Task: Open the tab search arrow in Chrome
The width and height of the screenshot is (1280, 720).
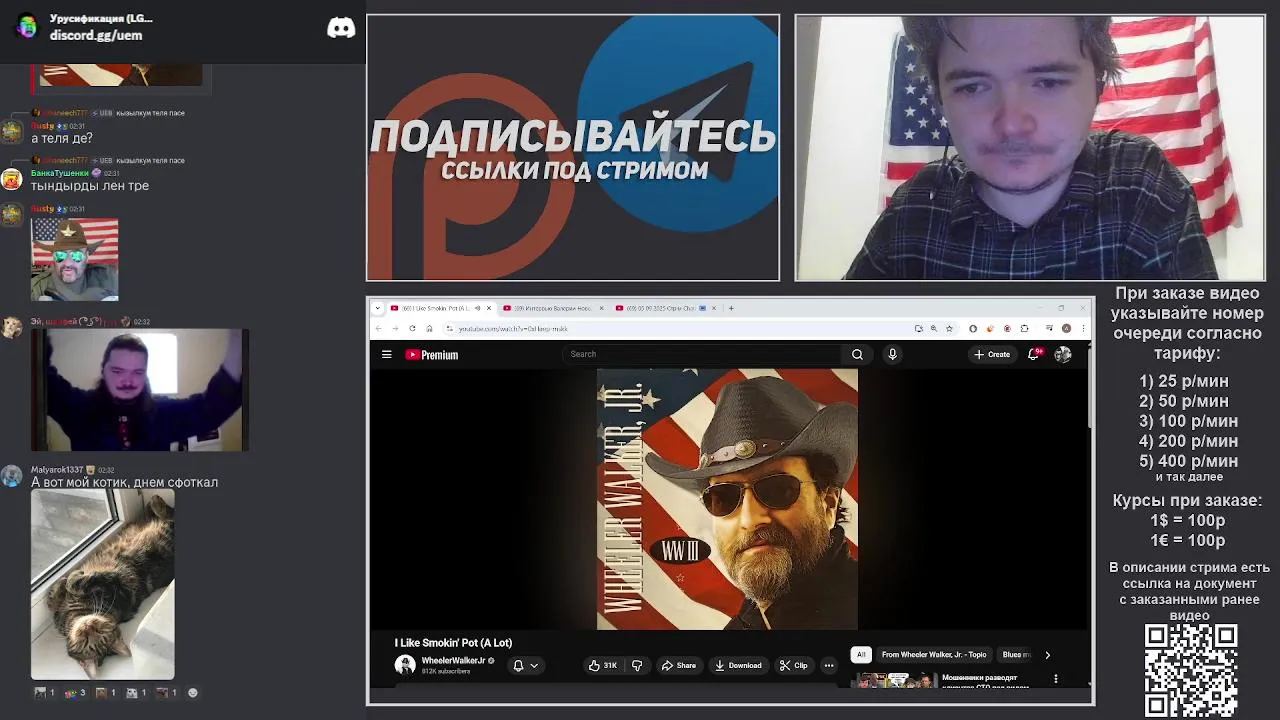Action: click(377, 308)
